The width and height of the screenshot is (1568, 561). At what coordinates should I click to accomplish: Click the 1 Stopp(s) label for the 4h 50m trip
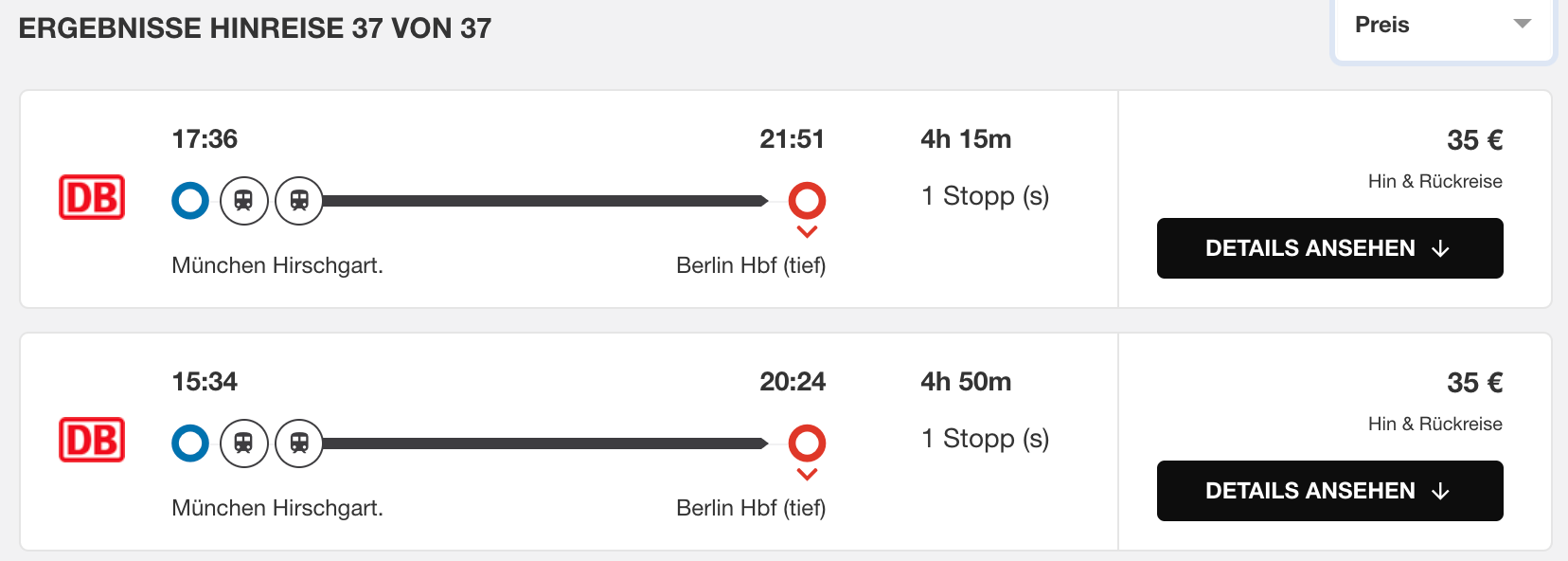tap(985, 439)
